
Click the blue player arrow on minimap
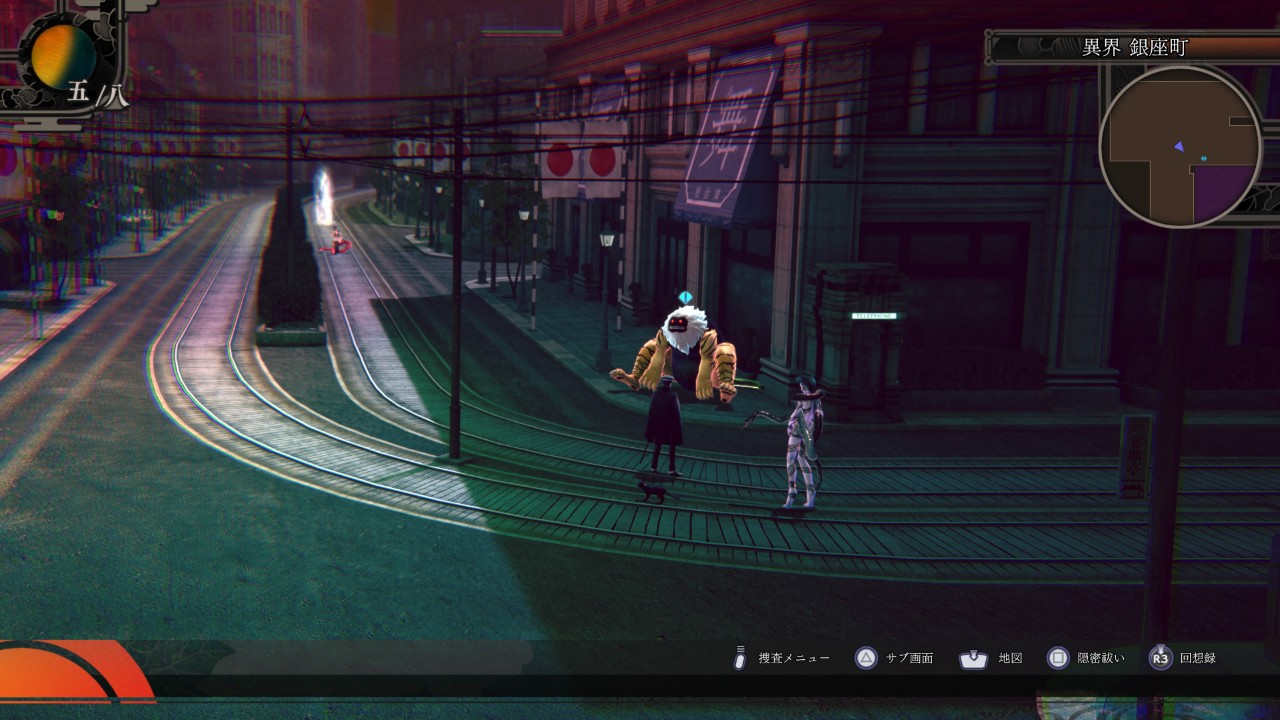tap(1180, 147)
